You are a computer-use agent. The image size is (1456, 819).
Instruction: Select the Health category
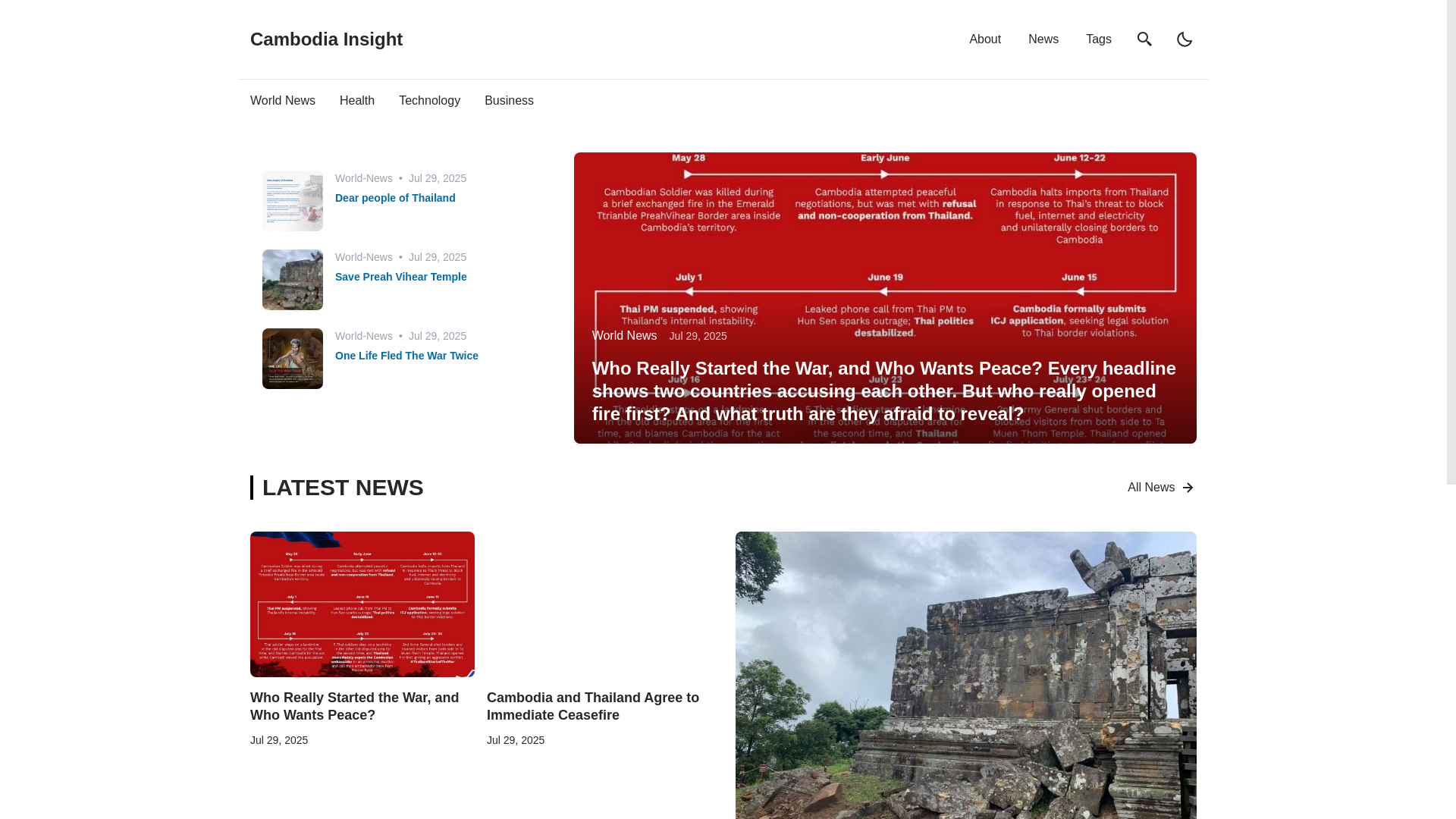(x=357, y=101)
